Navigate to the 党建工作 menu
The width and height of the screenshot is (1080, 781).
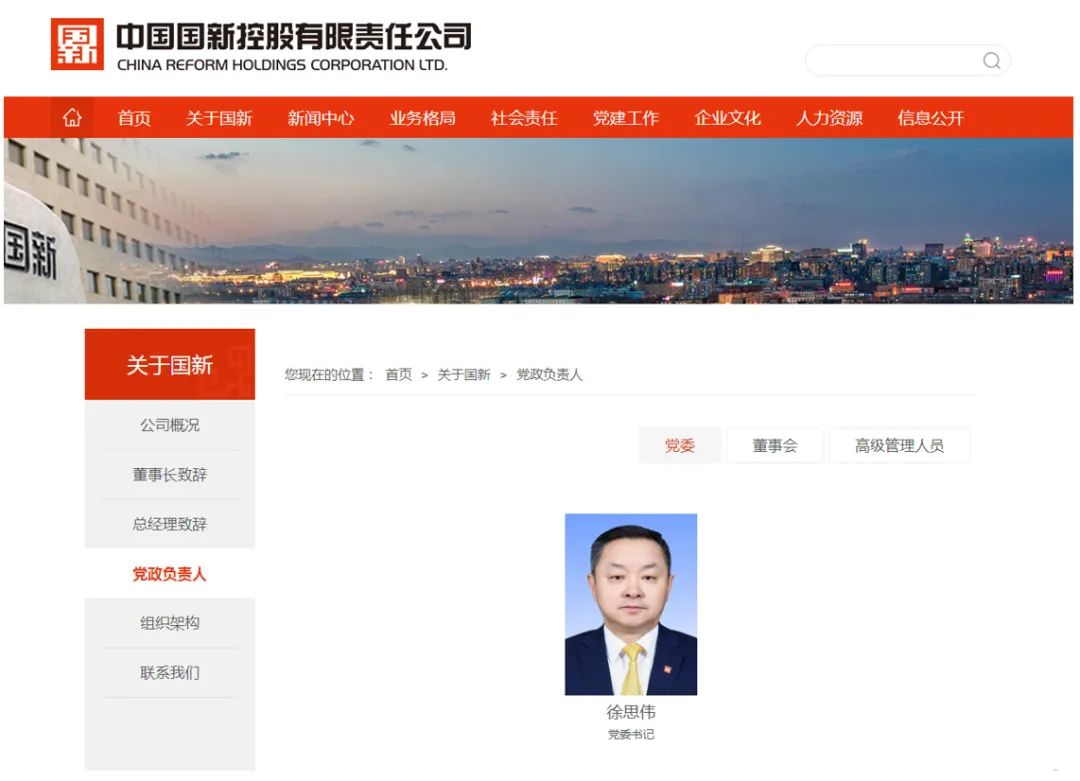(x=626, y=118)
